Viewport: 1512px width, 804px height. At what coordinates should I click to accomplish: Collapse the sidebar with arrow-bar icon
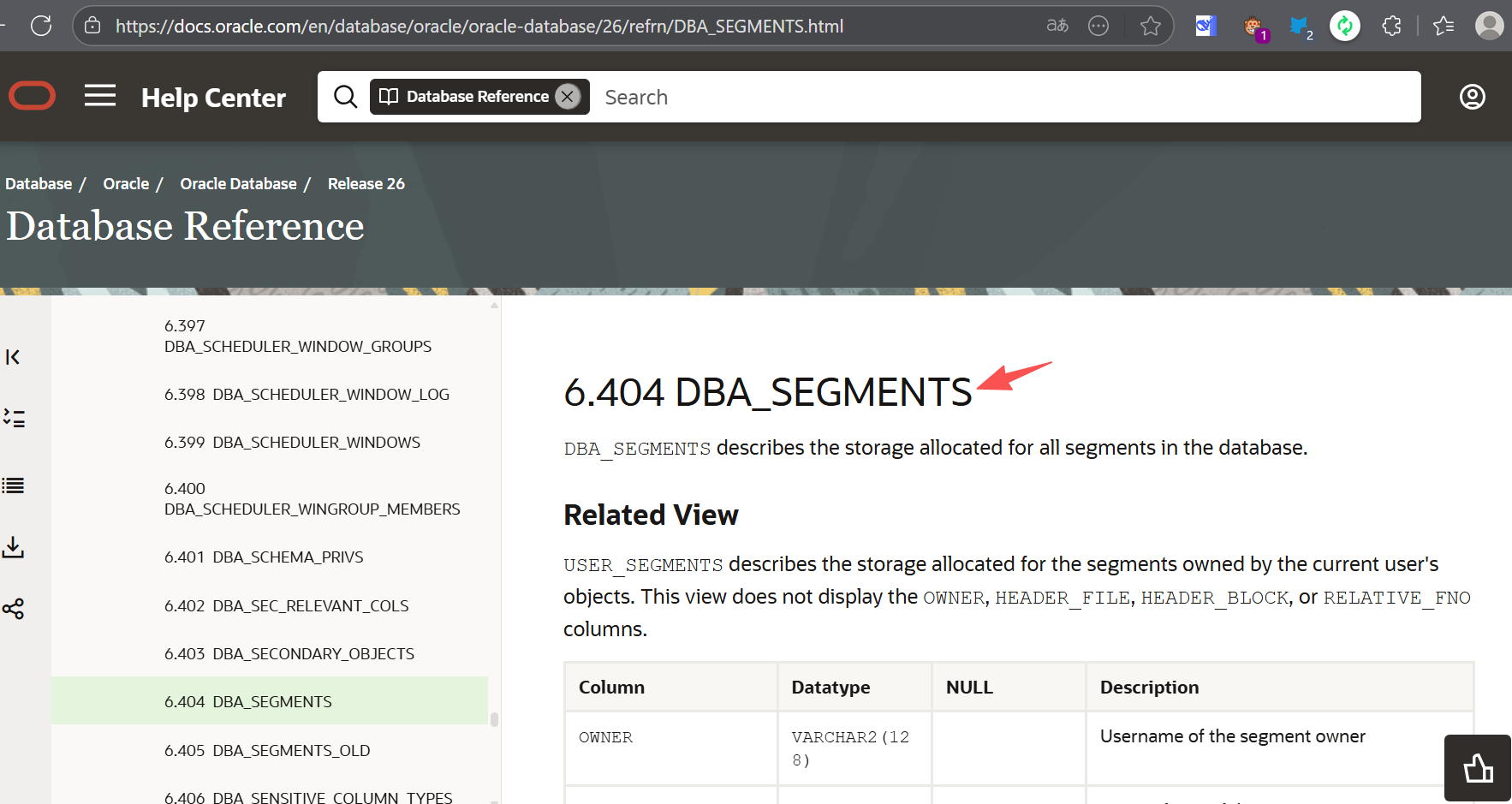(x=13, y=357)
